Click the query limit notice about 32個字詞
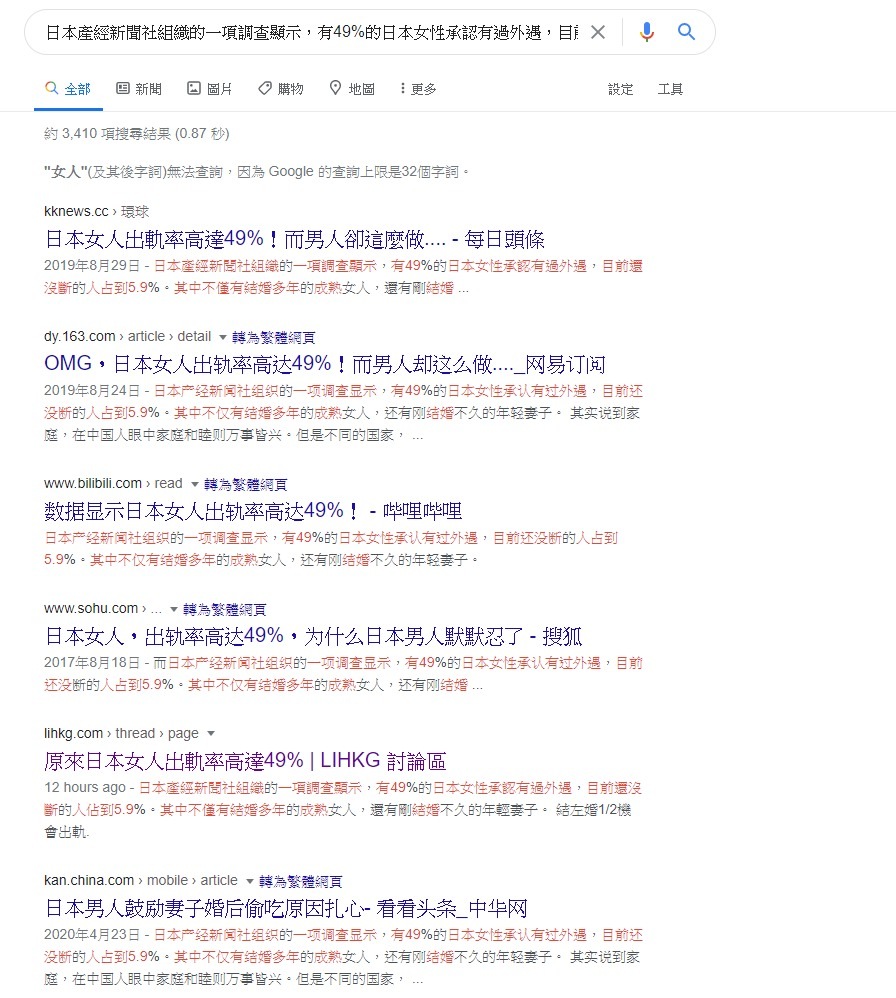This screenshot has height=998, width=896. click(x=257, y=171)
